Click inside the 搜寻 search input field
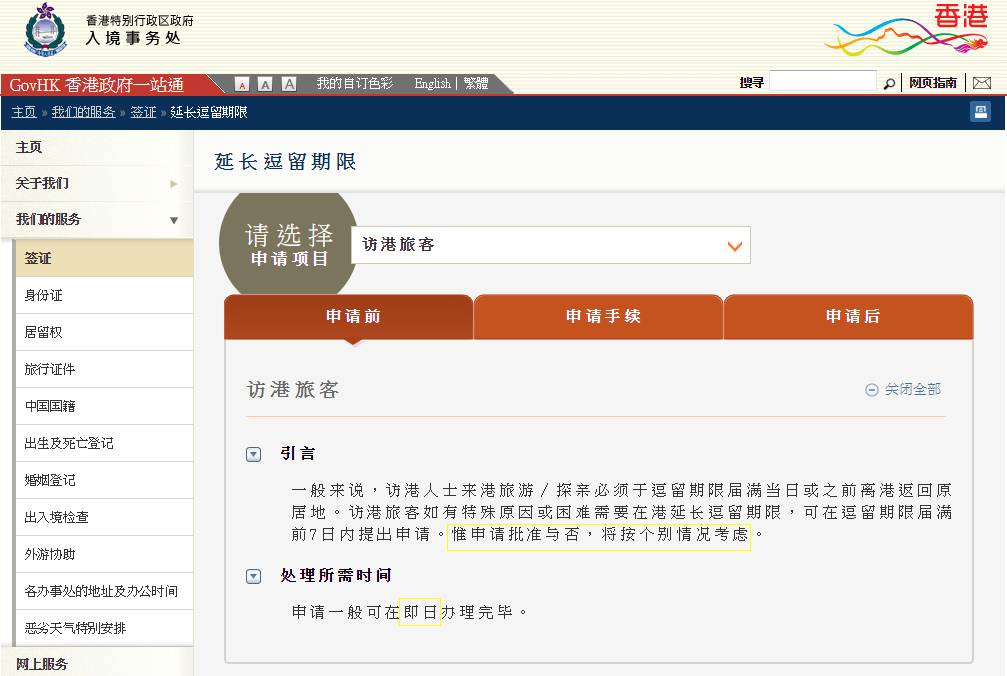The height and width of the screenshot is (676, 1007). click(x=823, y=80)
